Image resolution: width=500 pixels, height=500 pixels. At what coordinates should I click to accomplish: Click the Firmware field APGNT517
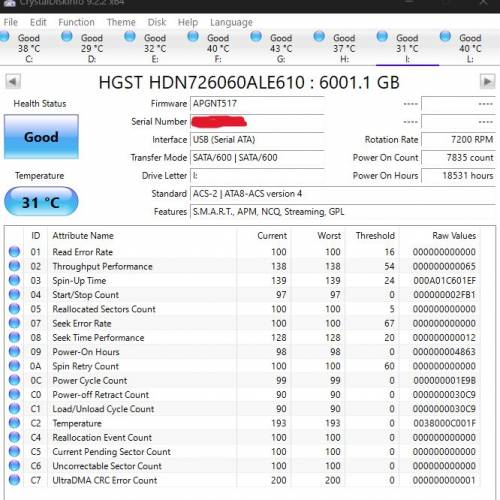coord(257,104)
